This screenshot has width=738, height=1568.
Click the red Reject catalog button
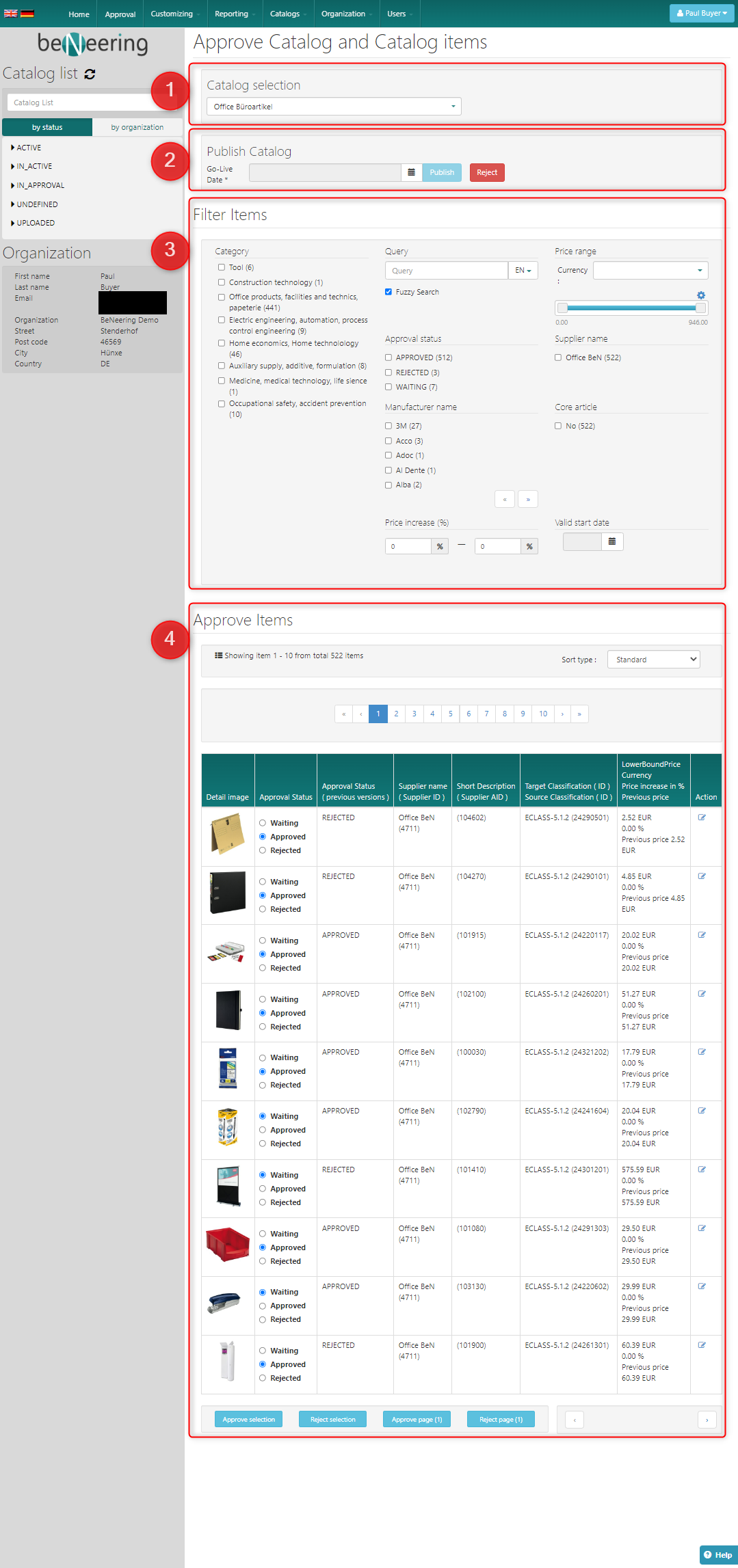tap(487, 173)
